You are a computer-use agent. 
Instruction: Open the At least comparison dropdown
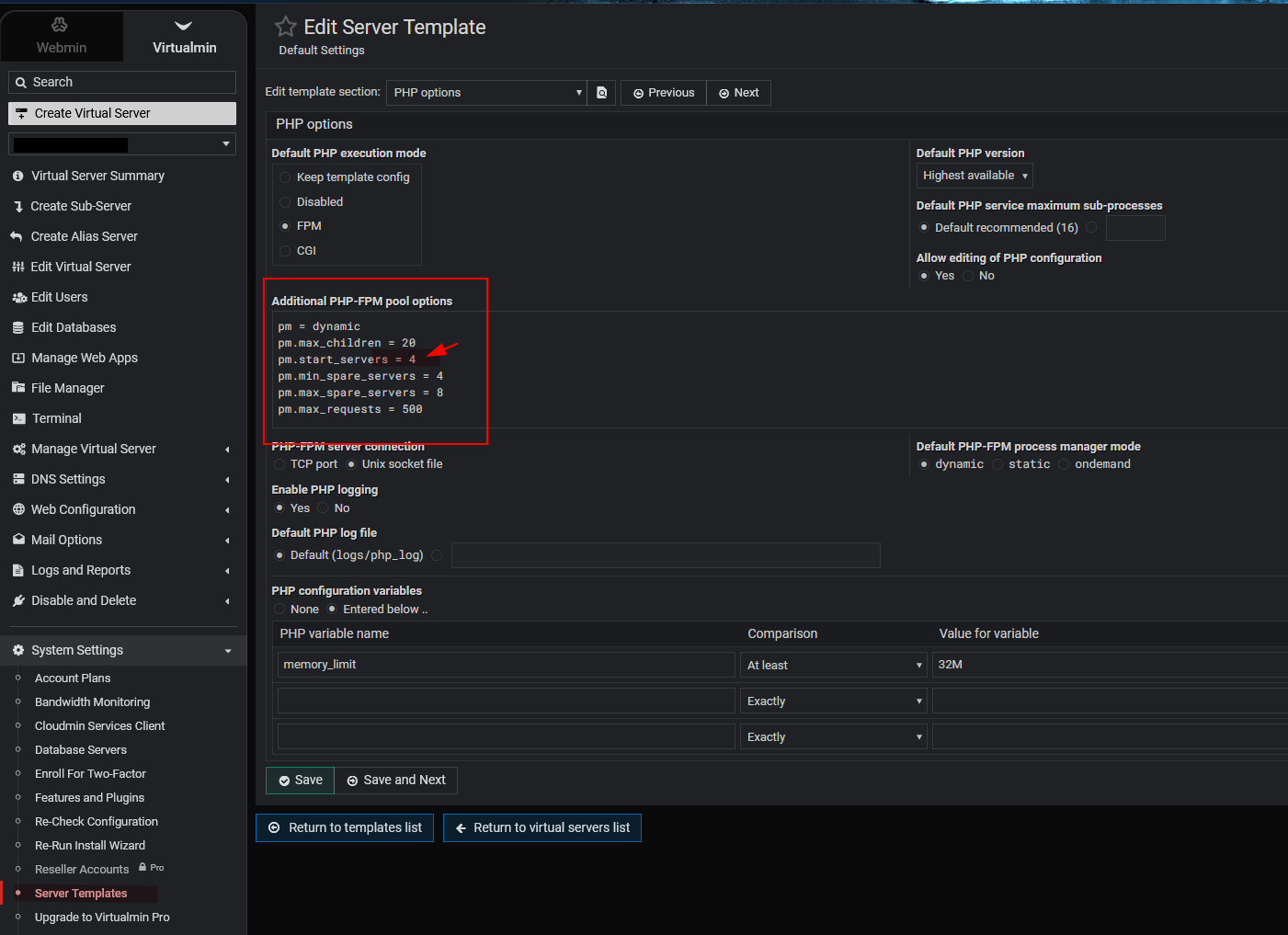833,665
